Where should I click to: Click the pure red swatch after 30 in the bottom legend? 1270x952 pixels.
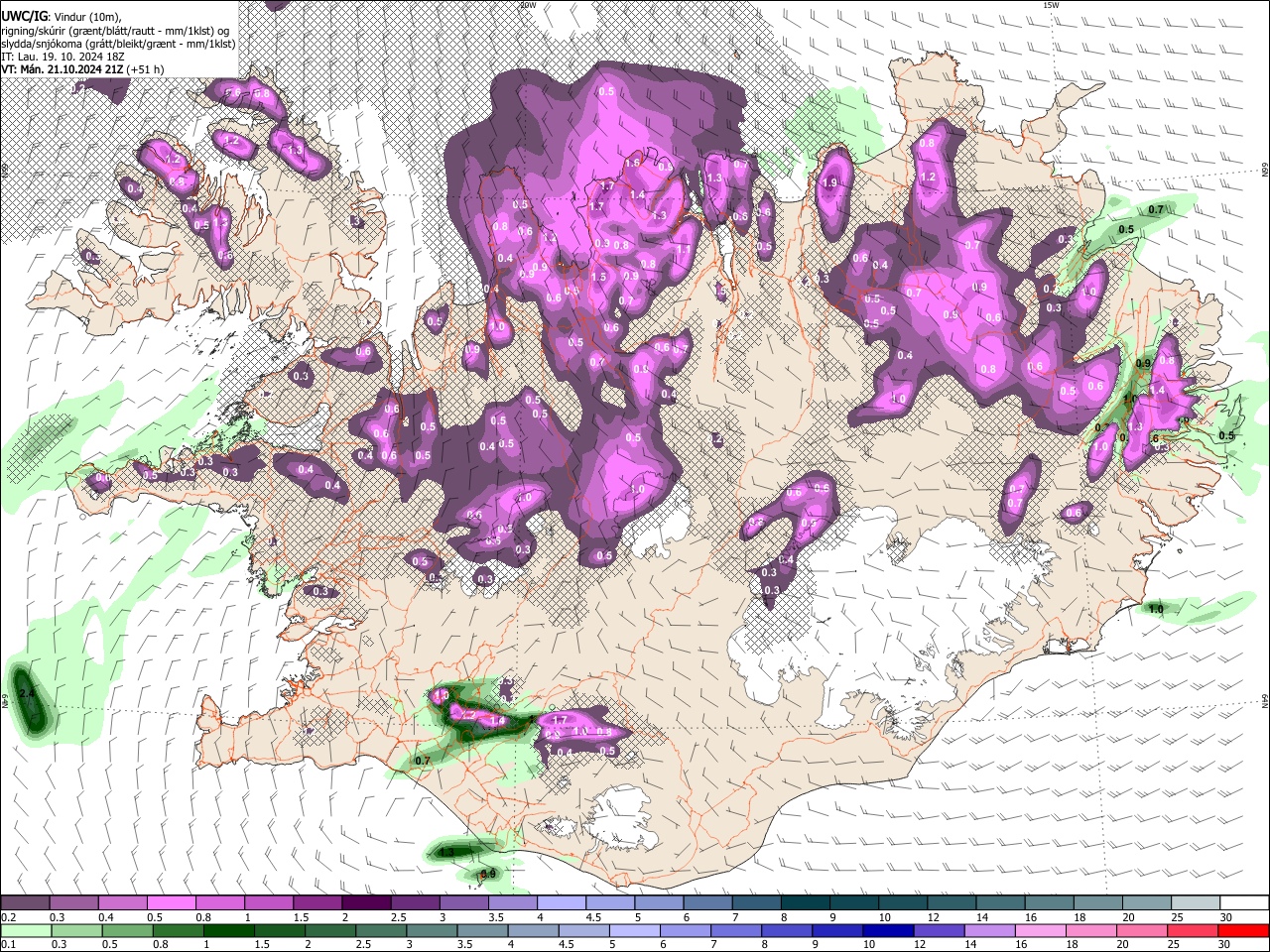click(1243, 931)
